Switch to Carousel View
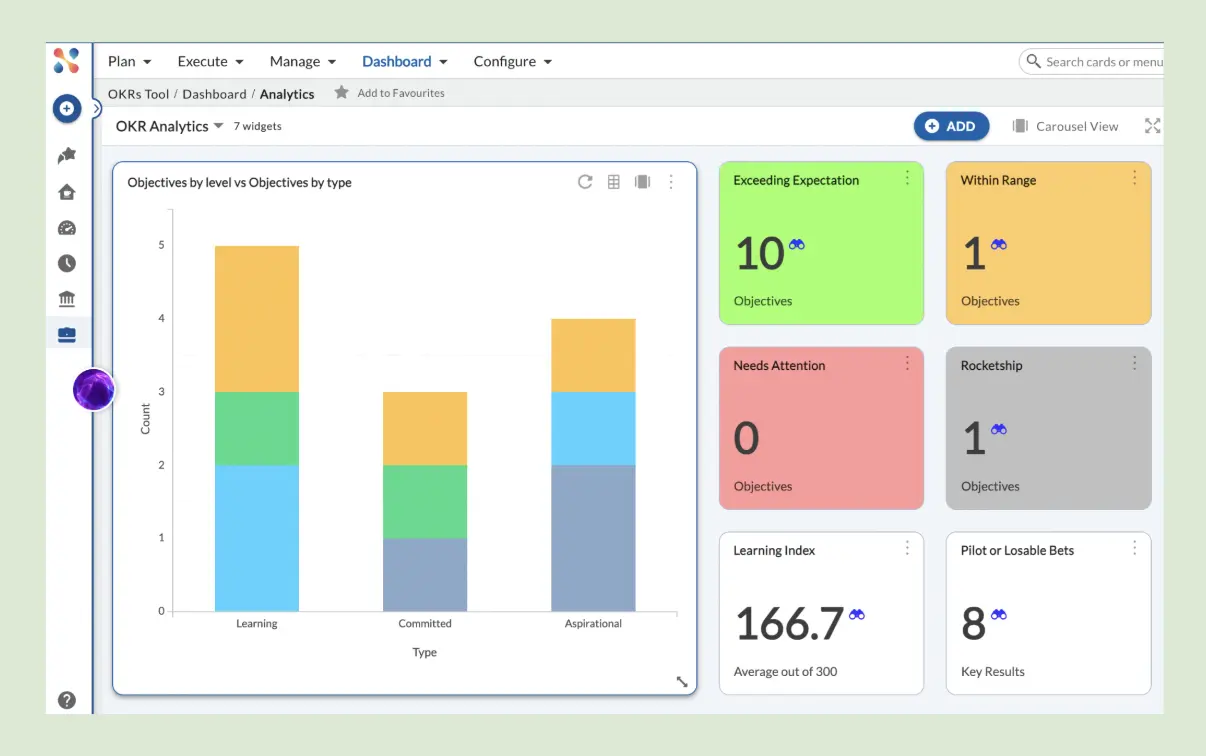Screen dimensions: 1206x756 pyautogui.click(x=1065, y=126)
